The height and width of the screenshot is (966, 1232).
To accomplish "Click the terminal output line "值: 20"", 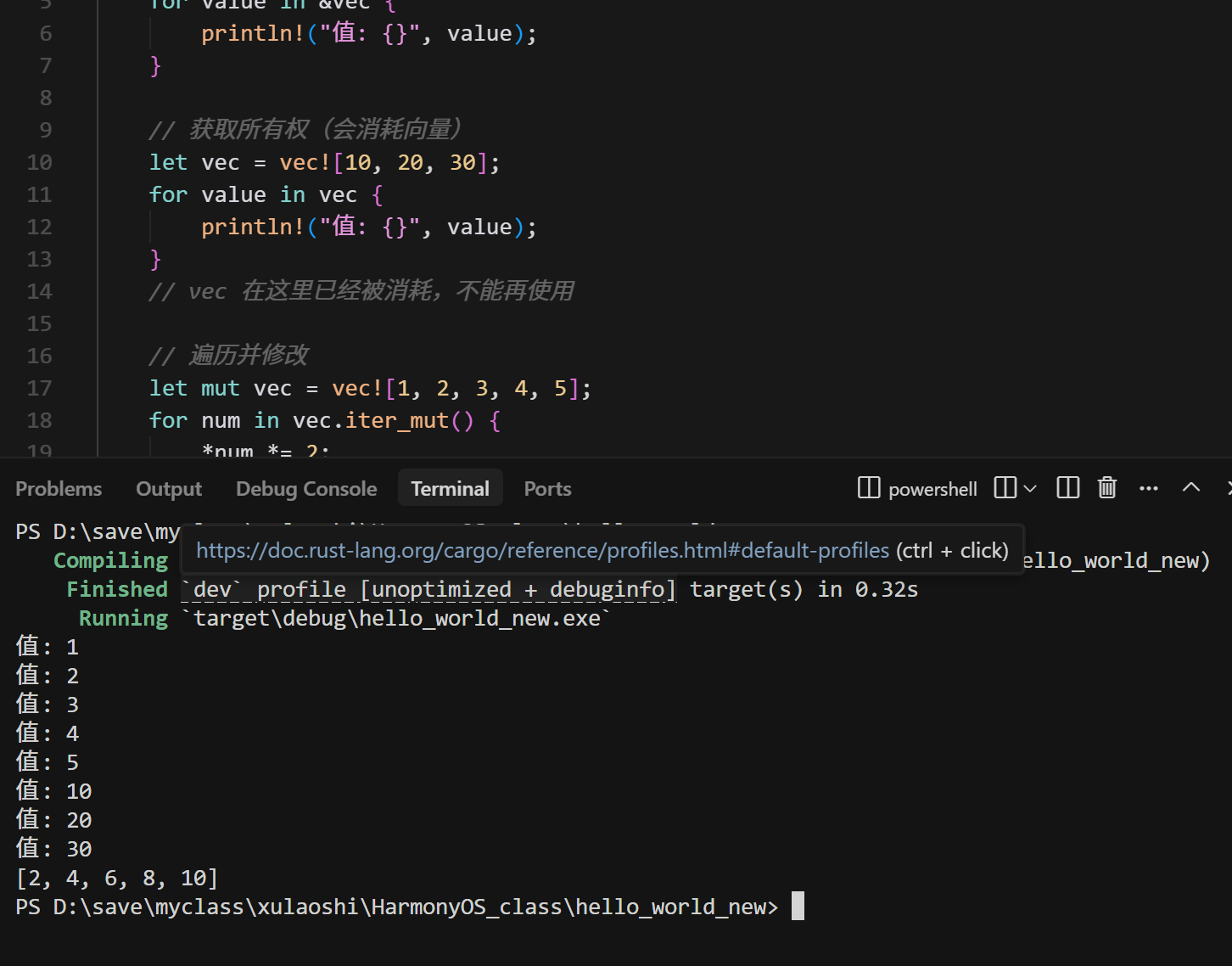I will coord(53,820).
